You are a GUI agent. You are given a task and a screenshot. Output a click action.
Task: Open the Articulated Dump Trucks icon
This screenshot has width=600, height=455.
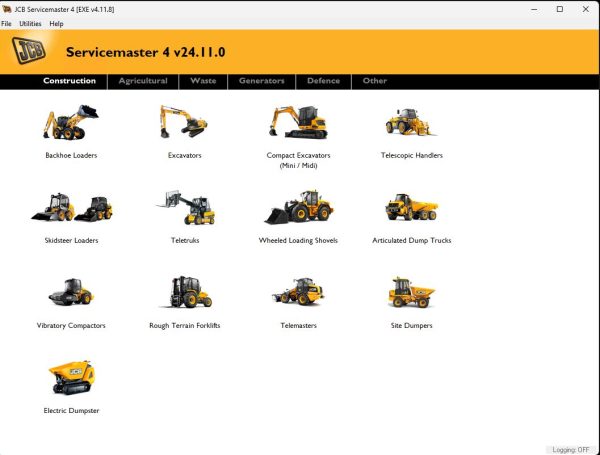[x=411, y=207]
